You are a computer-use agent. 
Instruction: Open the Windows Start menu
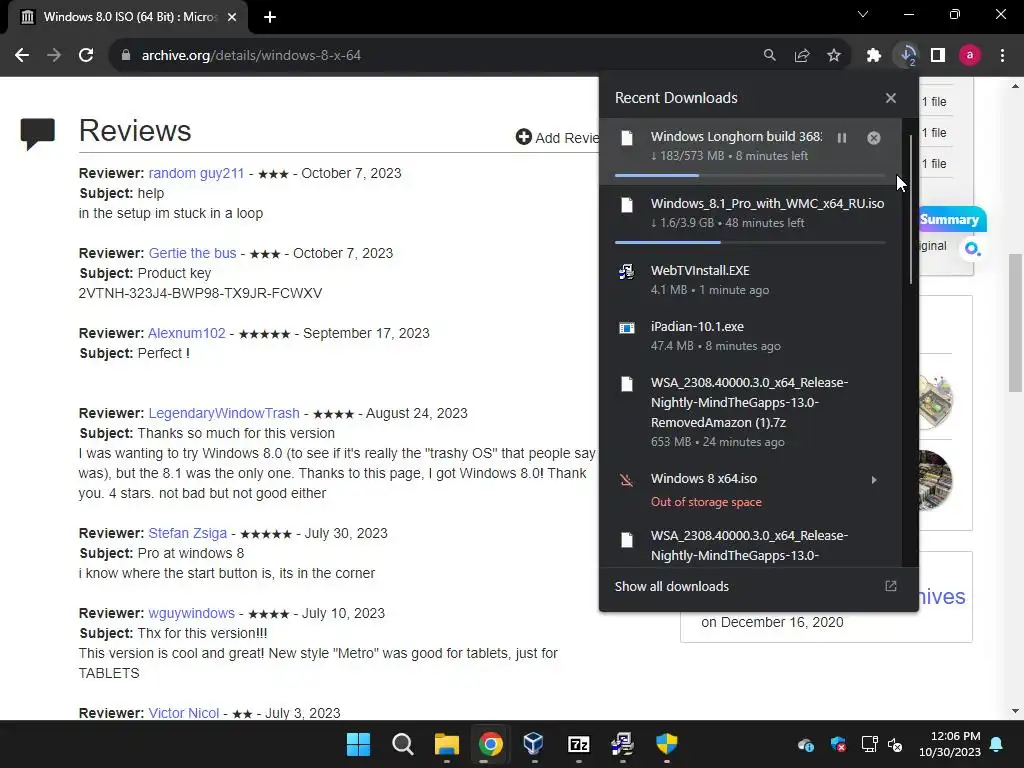pos(358,744)
